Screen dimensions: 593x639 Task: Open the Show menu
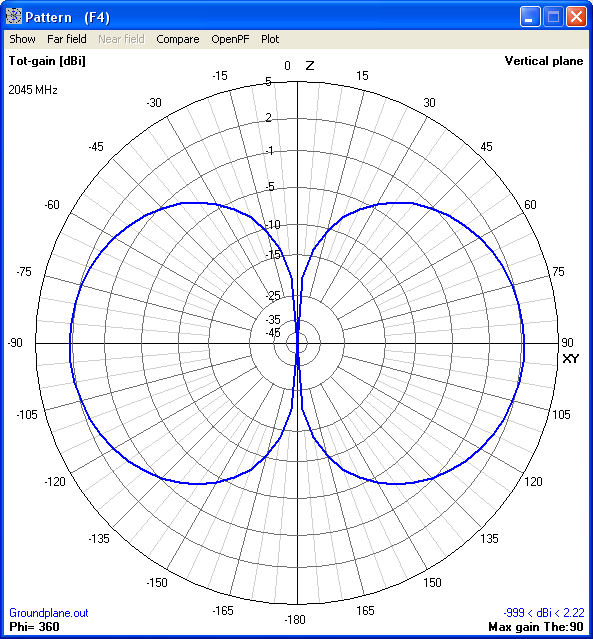[x=22, y=39]
